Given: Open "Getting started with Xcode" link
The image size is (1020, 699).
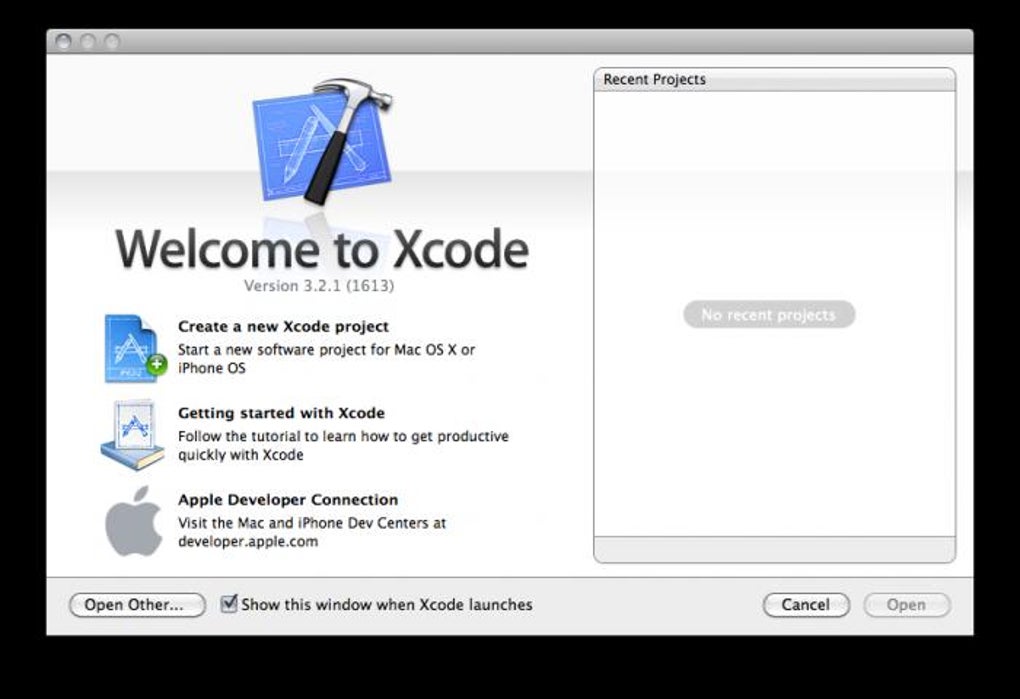Looking at the screenshot, I should click(x=281, y=413).
